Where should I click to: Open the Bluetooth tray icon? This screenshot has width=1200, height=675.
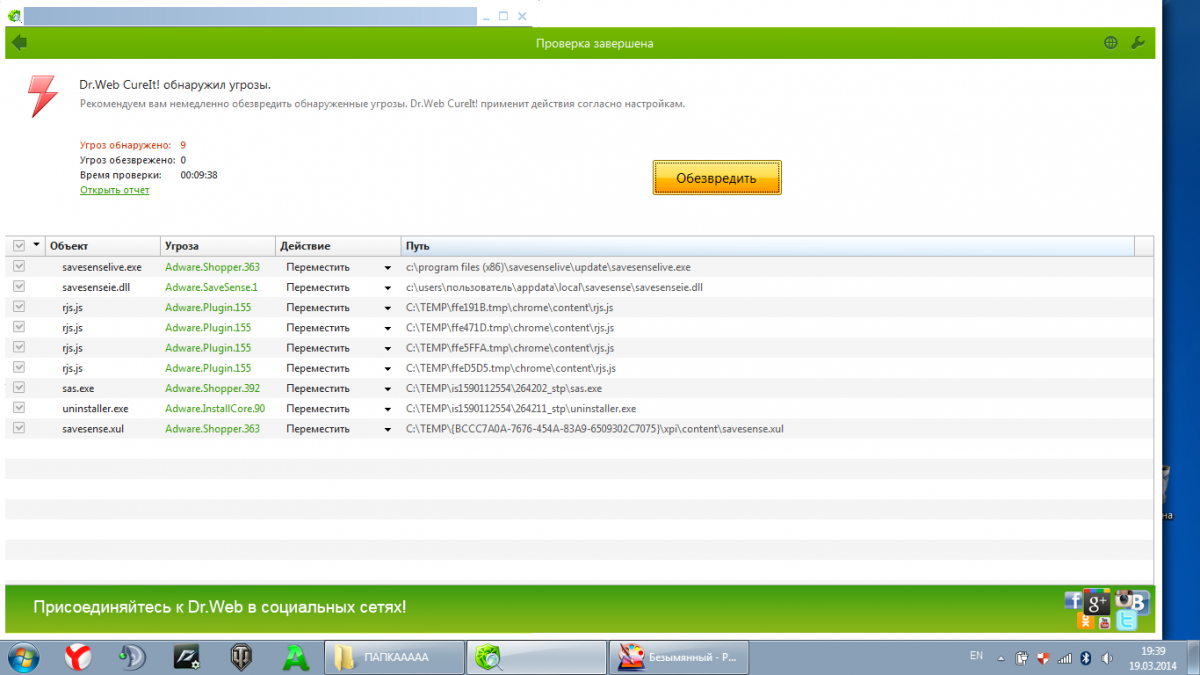pyautogui.click(x=1085, y=658)
